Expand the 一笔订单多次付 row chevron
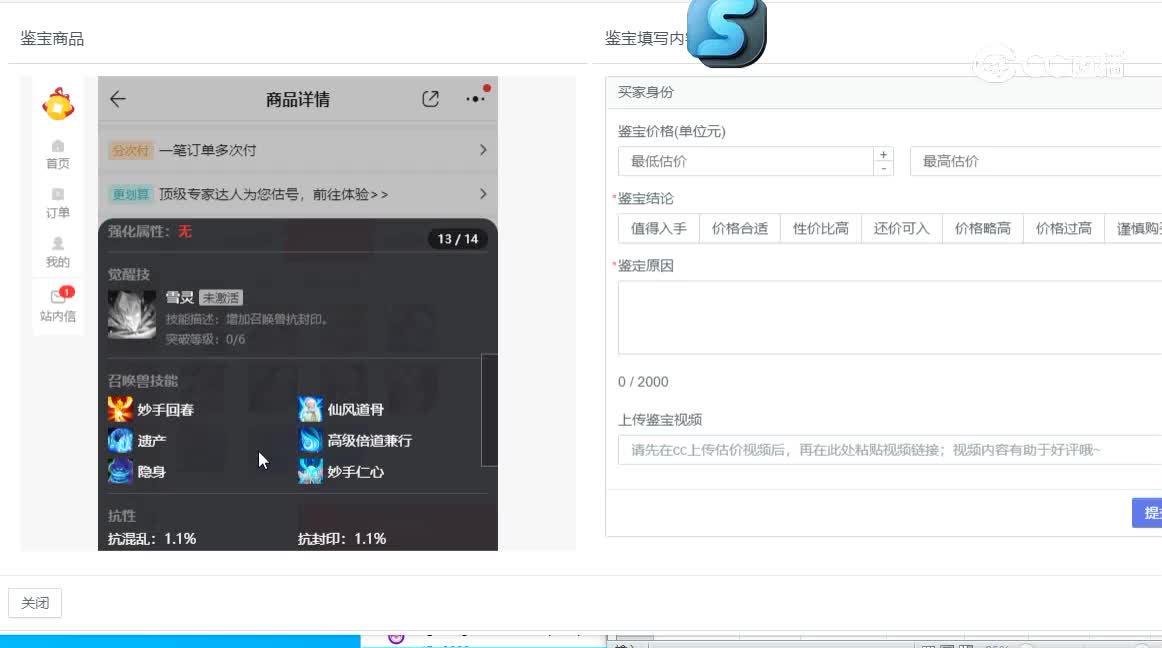The image size is (1162, 648). pos(483,150)
